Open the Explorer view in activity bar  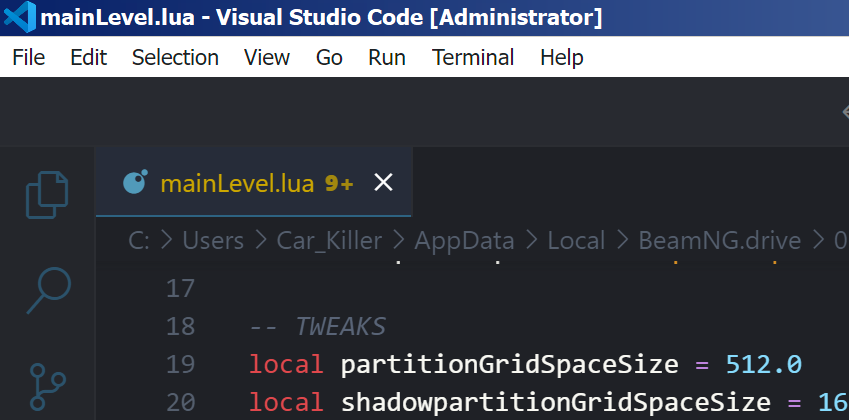pyautogui.click(x=47, y=194)
